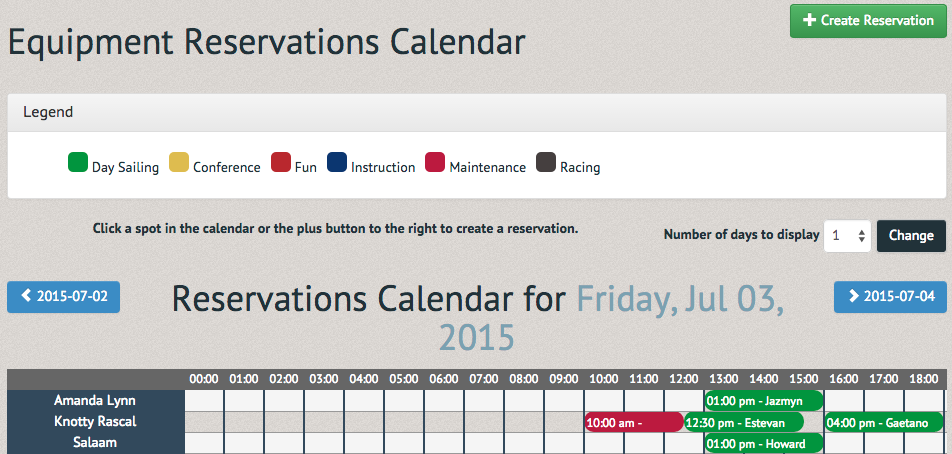Open the 04:00 pm Gaetano reservation
The image size is (952, 454).
[x=884, y=422]
